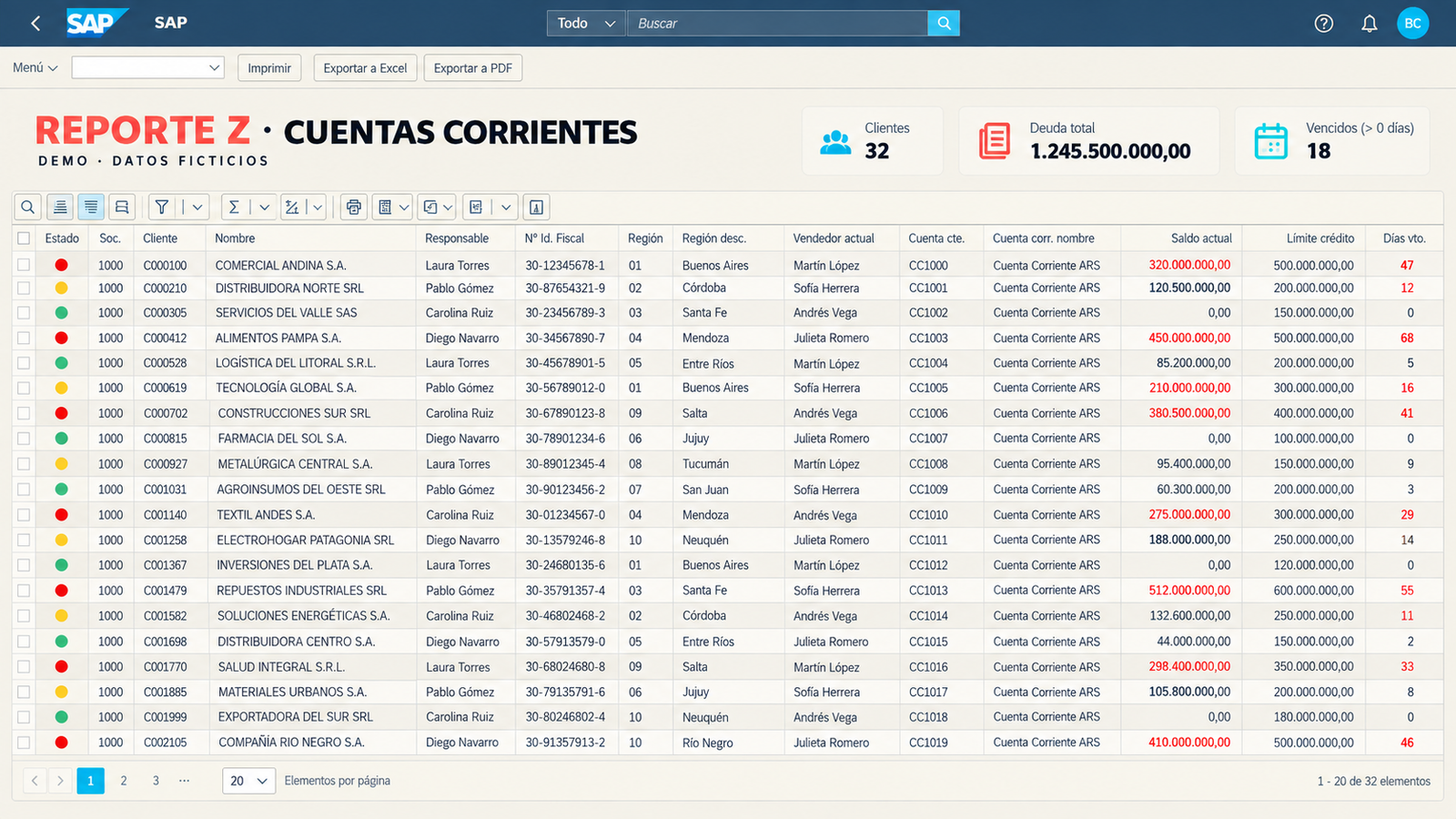Screen dimensions: 1456x819
Task: Go to page 2 of the table
Action: pos(124,781)
